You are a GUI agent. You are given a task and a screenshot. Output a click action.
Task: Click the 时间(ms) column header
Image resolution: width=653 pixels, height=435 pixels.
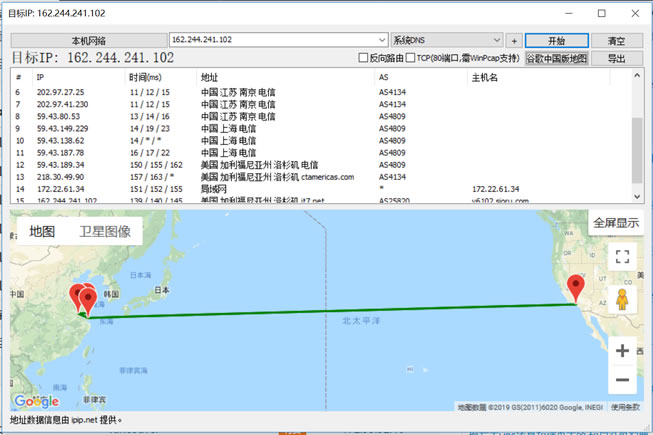160,77
